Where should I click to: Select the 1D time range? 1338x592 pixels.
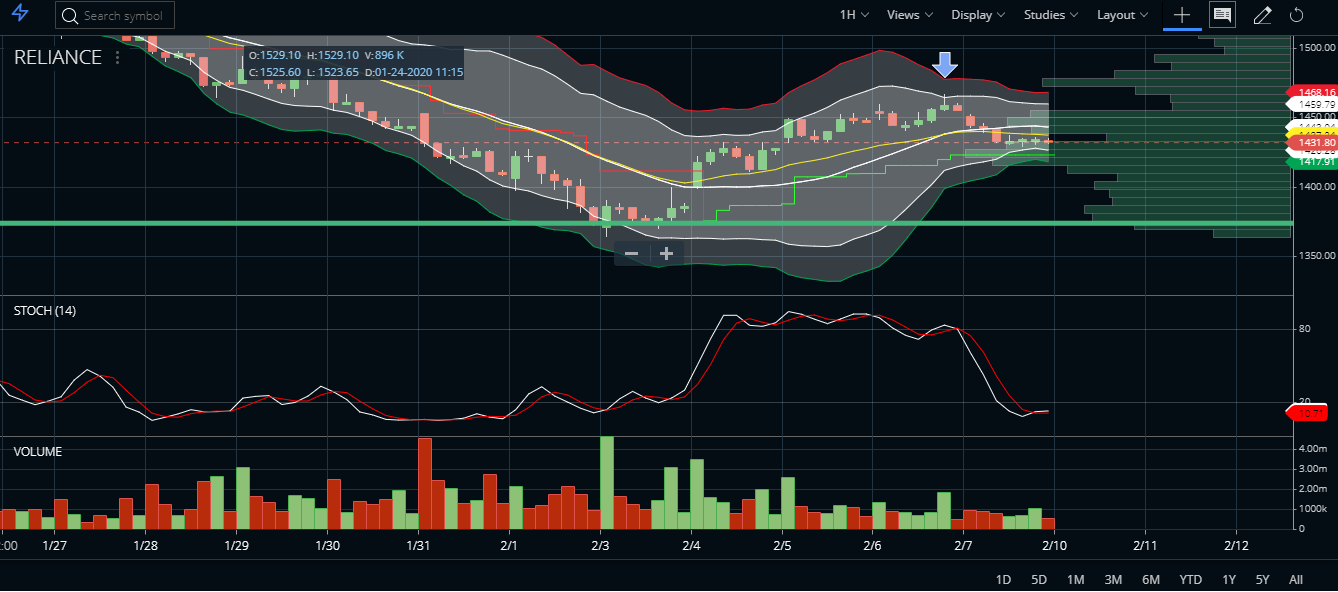pyautogui.click(x=1004, y=579)
